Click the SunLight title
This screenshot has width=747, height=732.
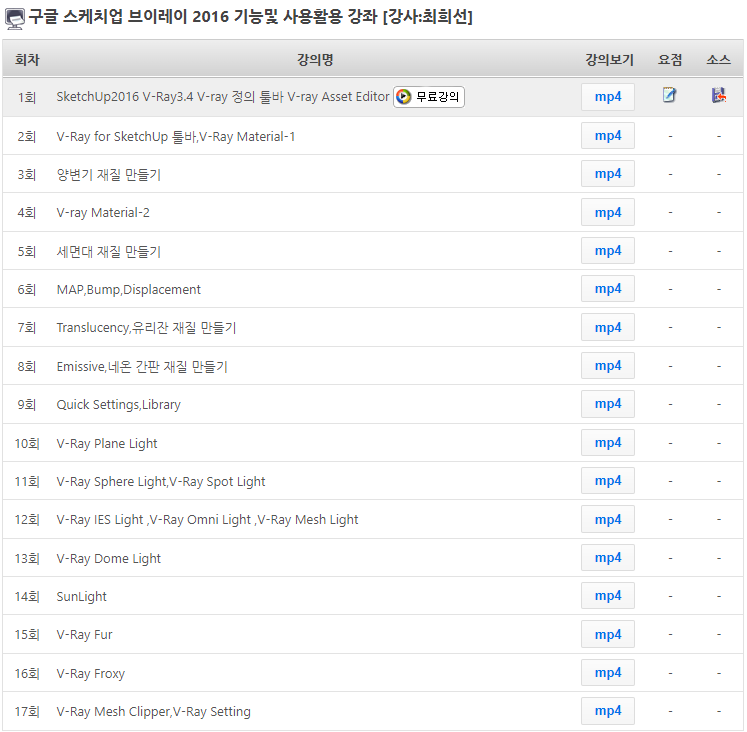[81, 596]
